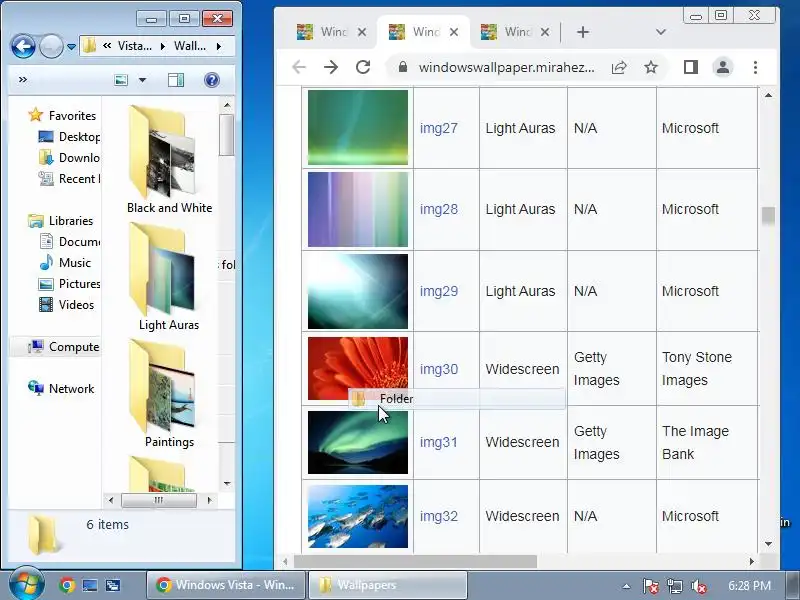The width and height of the screenshot is (800, 600).
Task: Expand hidden Explorer toolbar commands chevron
Action: coord(22,80)
